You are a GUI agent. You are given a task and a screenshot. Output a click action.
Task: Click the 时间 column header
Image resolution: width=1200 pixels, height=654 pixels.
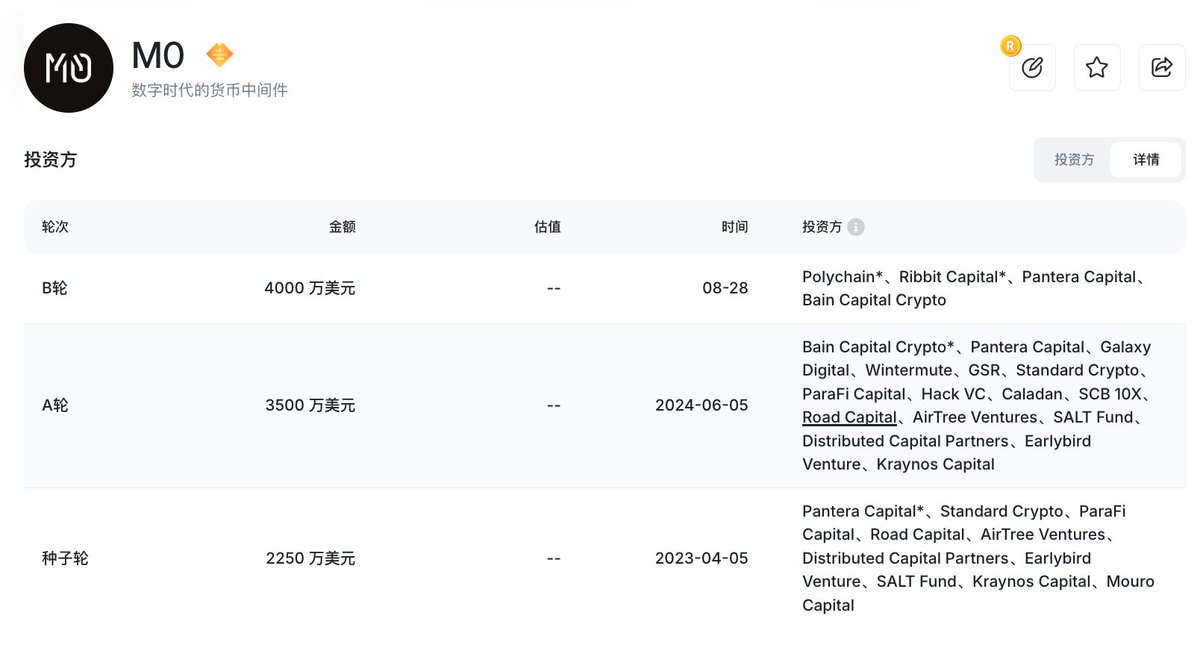pyautogui.click(x=735, y=227)
